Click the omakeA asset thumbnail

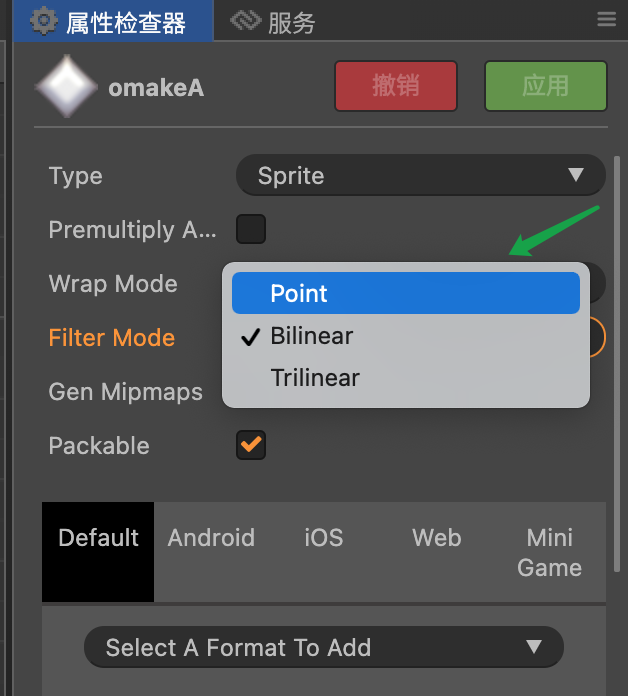(66, 86)
